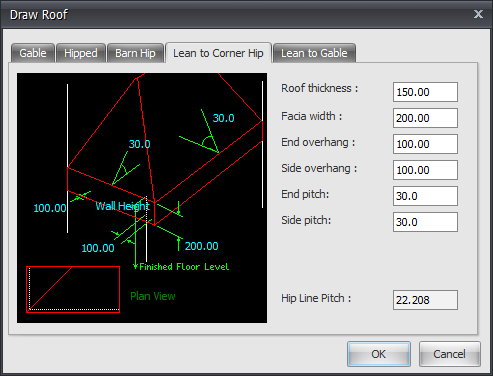Select the Side overhang input field
This screenshot has width=493, height=376.
point(425,170)
